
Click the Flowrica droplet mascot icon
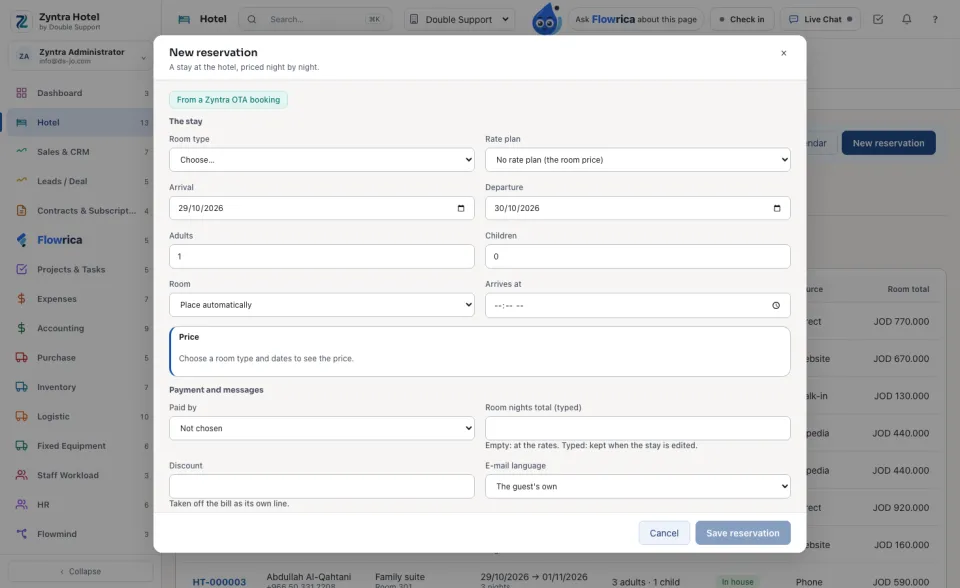point(546,19)
